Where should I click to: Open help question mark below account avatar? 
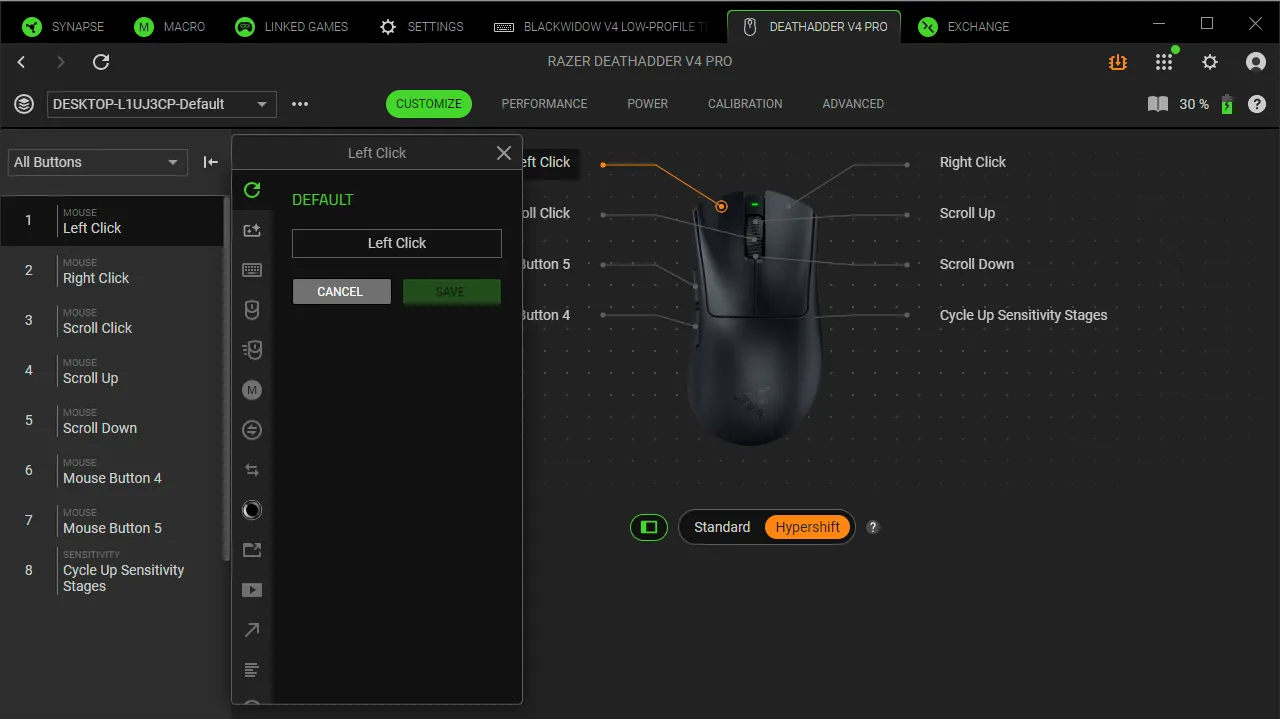coord(1257,104)
